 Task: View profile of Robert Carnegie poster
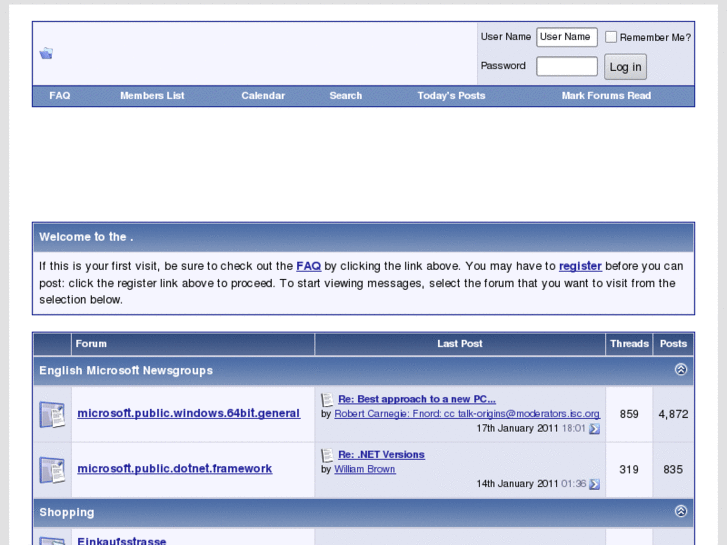[467, 414]
